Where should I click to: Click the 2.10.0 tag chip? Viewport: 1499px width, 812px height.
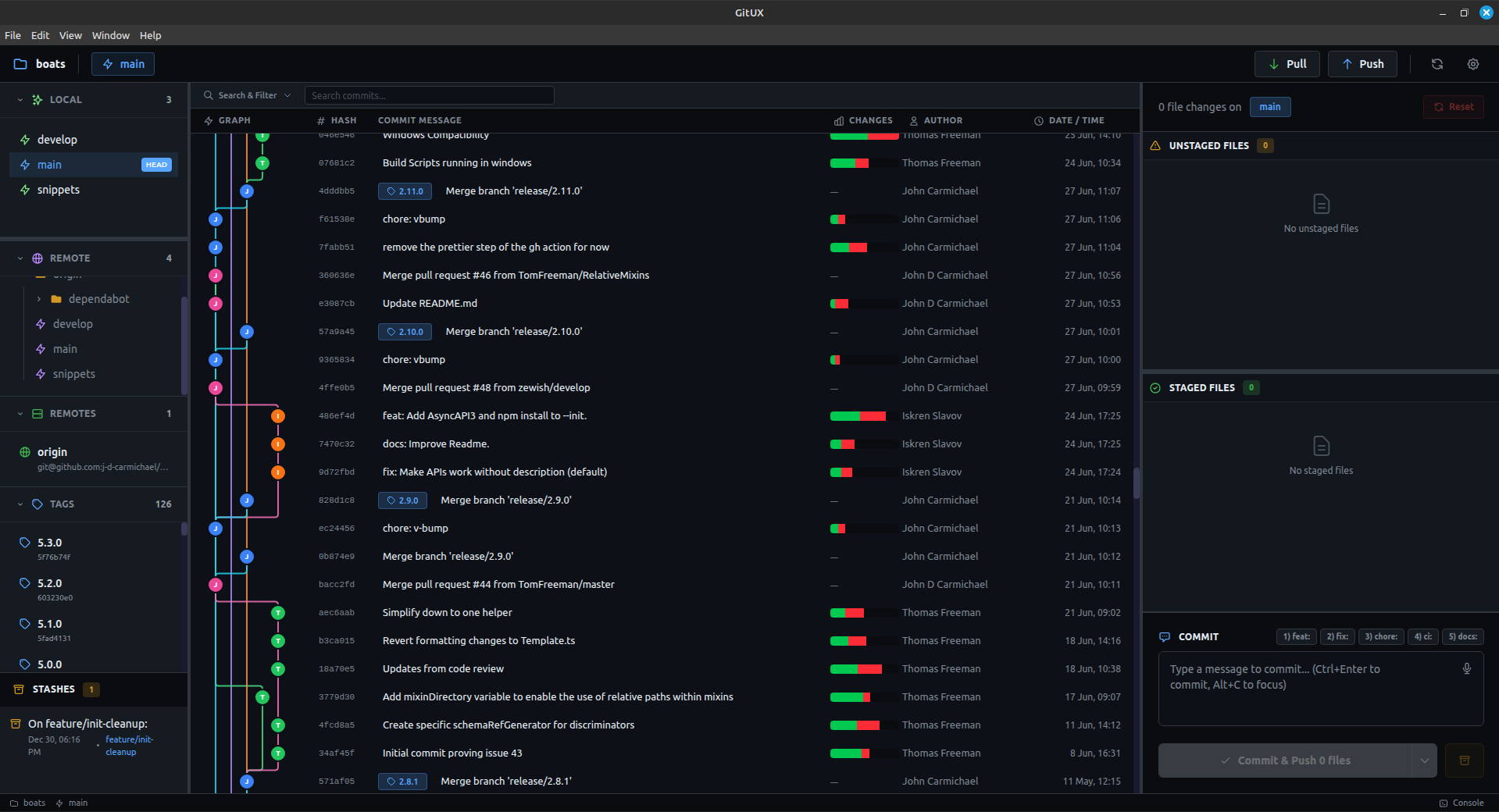404,331
